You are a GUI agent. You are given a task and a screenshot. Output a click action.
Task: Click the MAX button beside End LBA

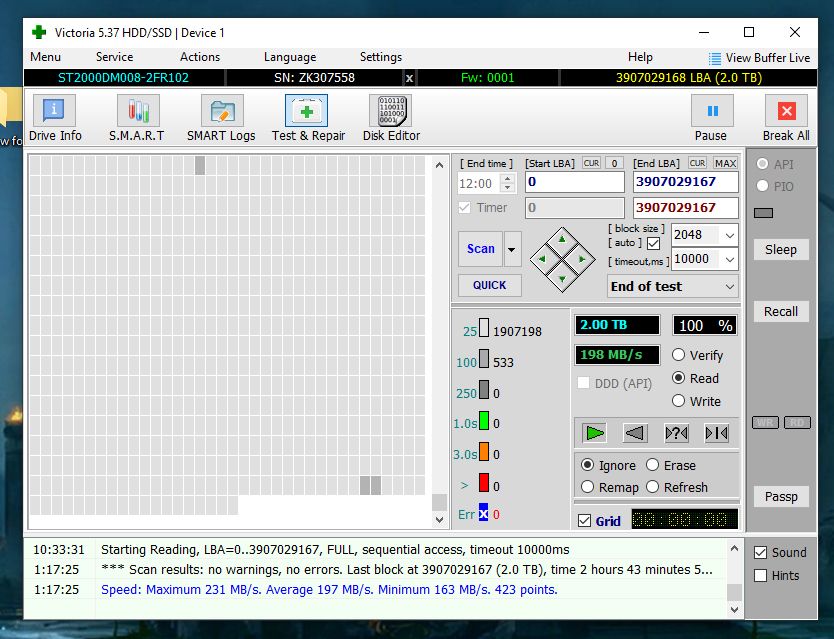point(725,163)
